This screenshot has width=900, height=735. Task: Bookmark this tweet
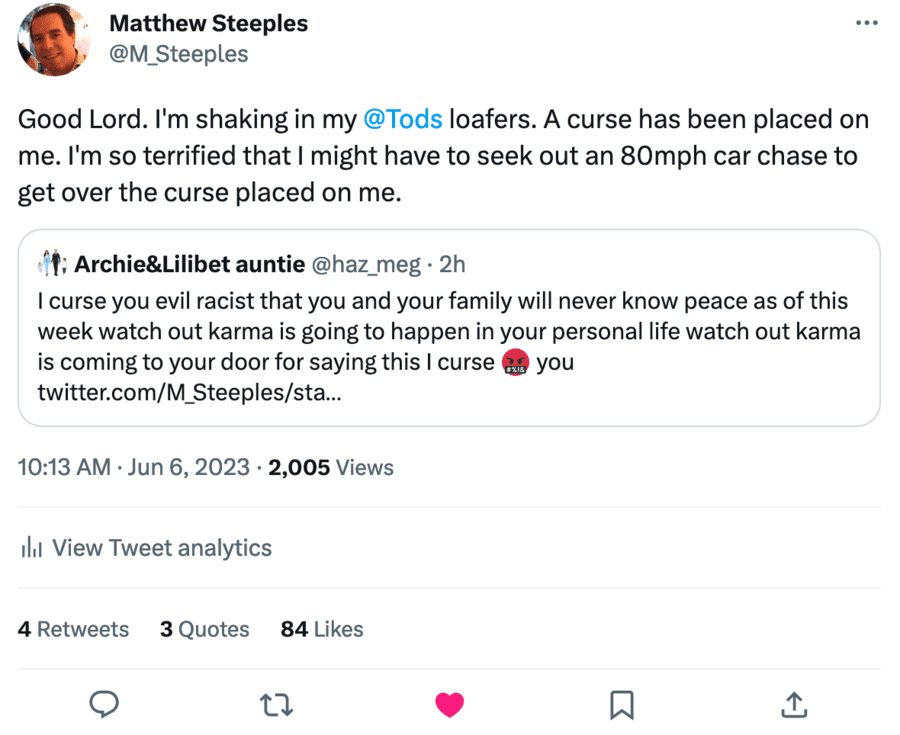[621, 705]
